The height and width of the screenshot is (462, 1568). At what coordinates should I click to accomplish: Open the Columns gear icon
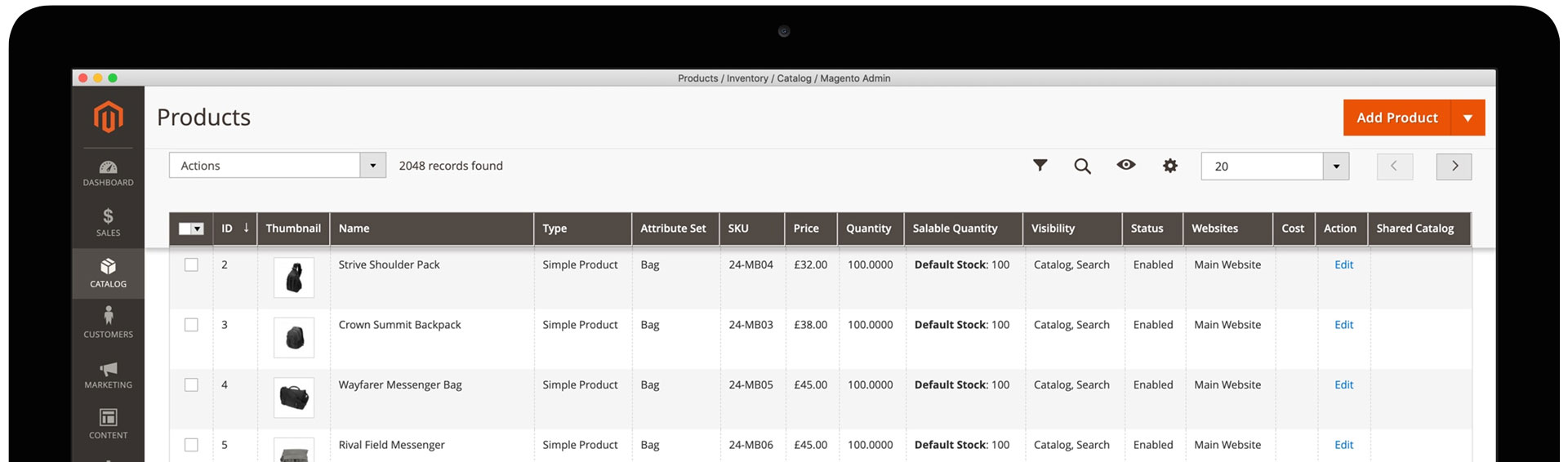click(x=1170, y=166)
